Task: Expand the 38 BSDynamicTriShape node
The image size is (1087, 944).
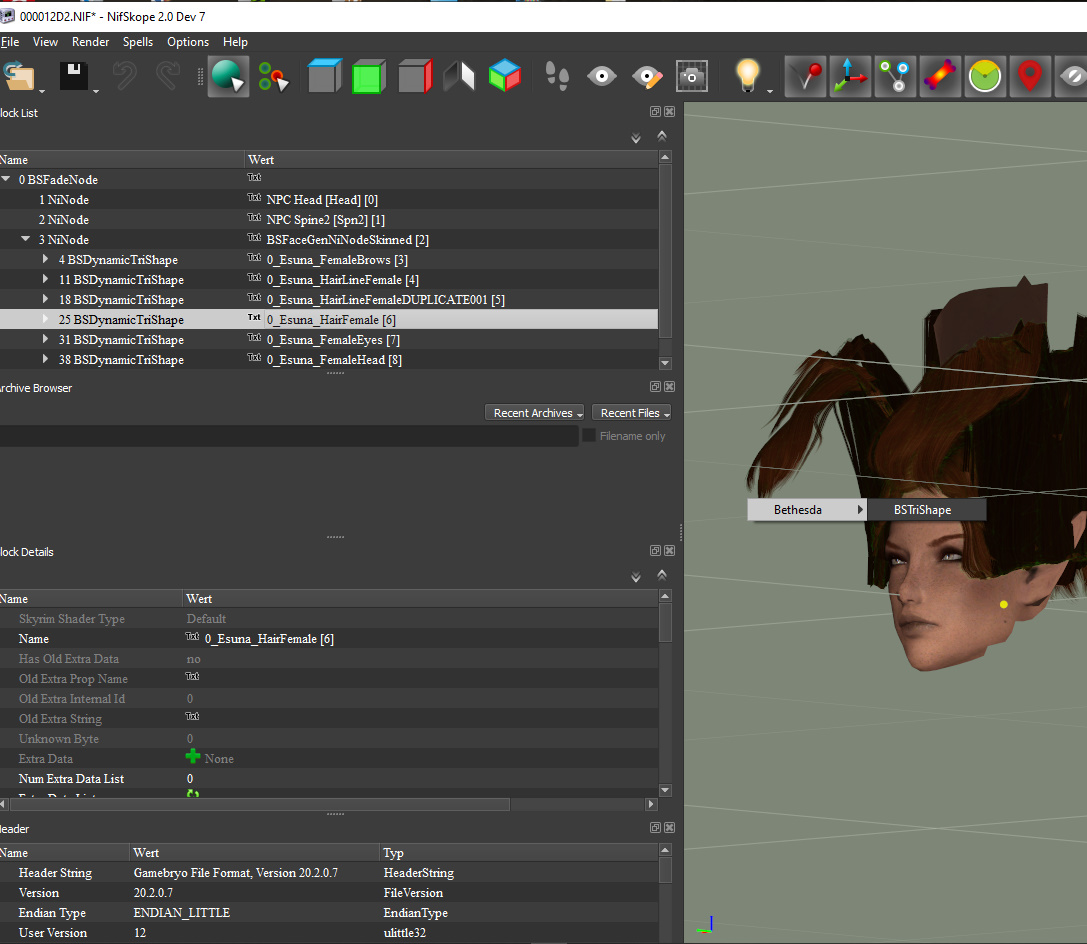Action: pos(46,360)
